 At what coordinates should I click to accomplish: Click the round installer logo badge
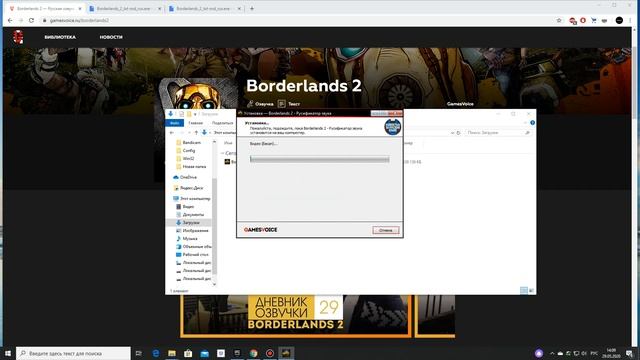coord(393,127)
